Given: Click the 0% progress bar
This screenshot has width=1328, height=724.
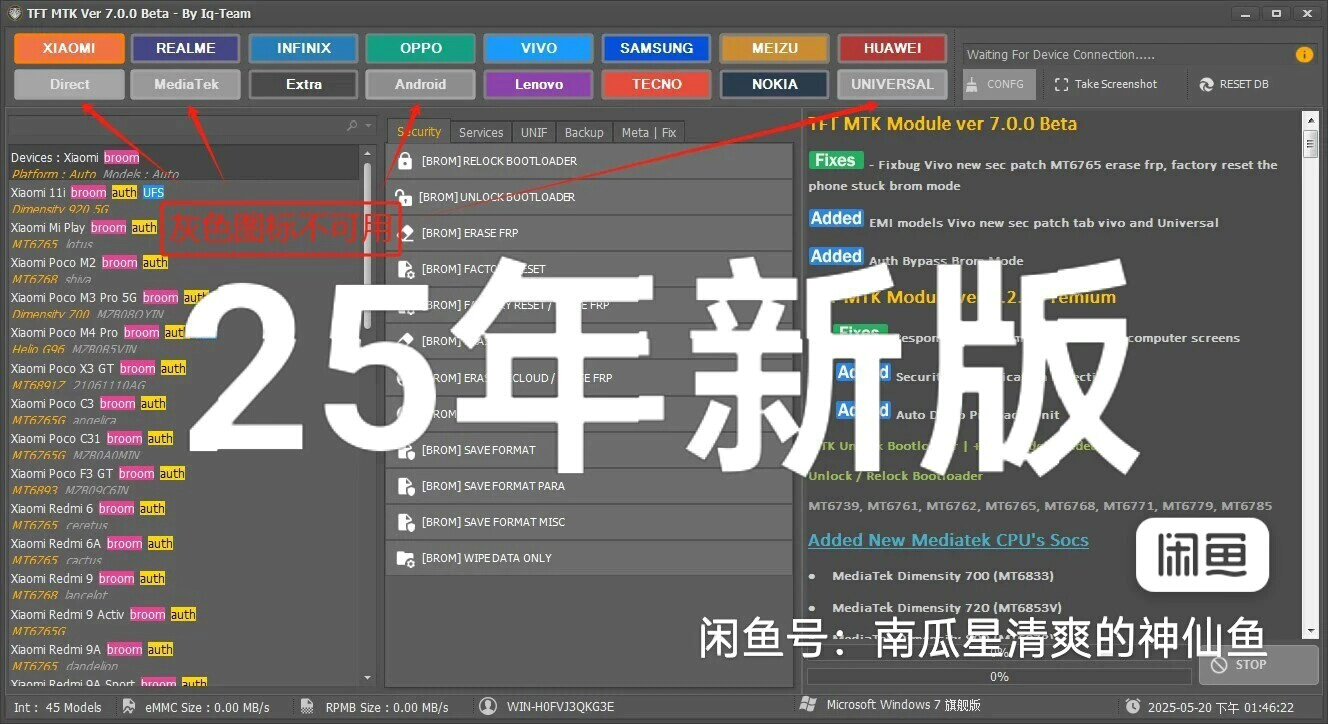Looking at the screenshot, I should 998,676.
